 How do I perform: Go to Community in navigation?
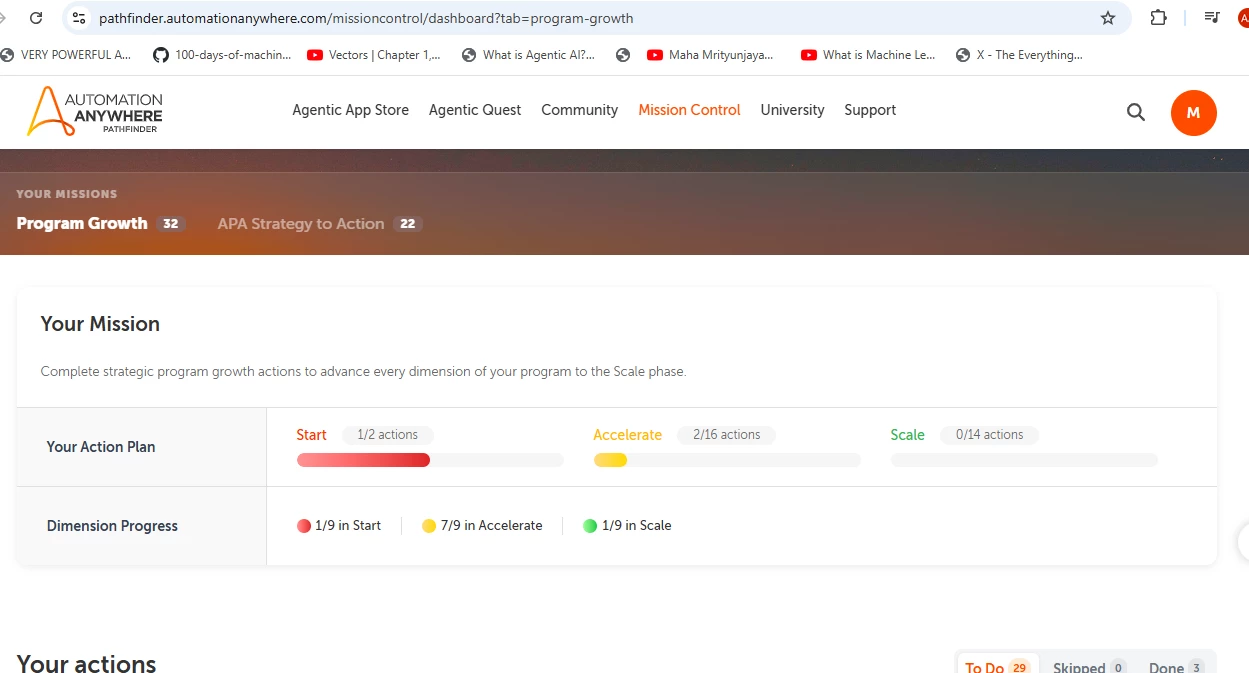(x=580, y=110)
